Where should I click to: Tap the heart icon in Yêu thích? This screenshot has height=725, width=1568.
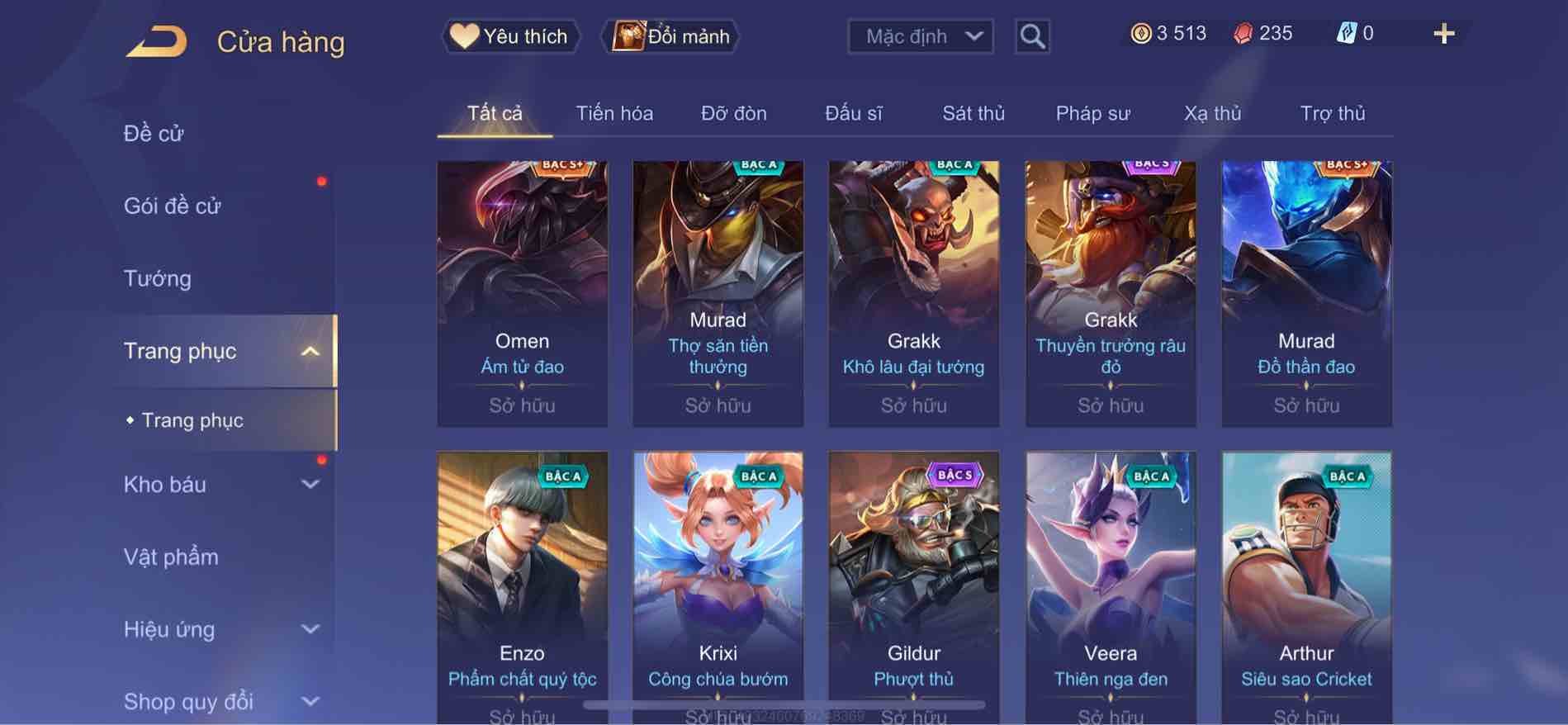pos(464,36)
